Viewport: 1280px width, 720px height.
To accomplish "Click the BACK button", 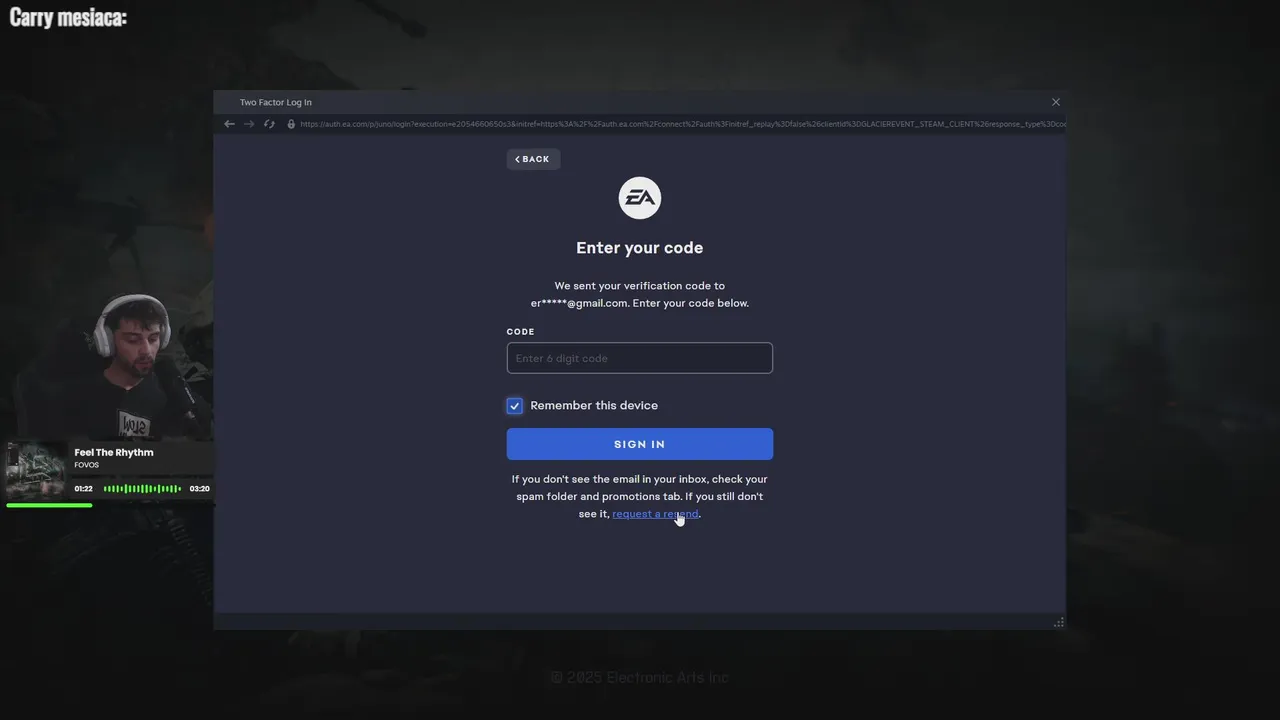I will click(533, 159).
